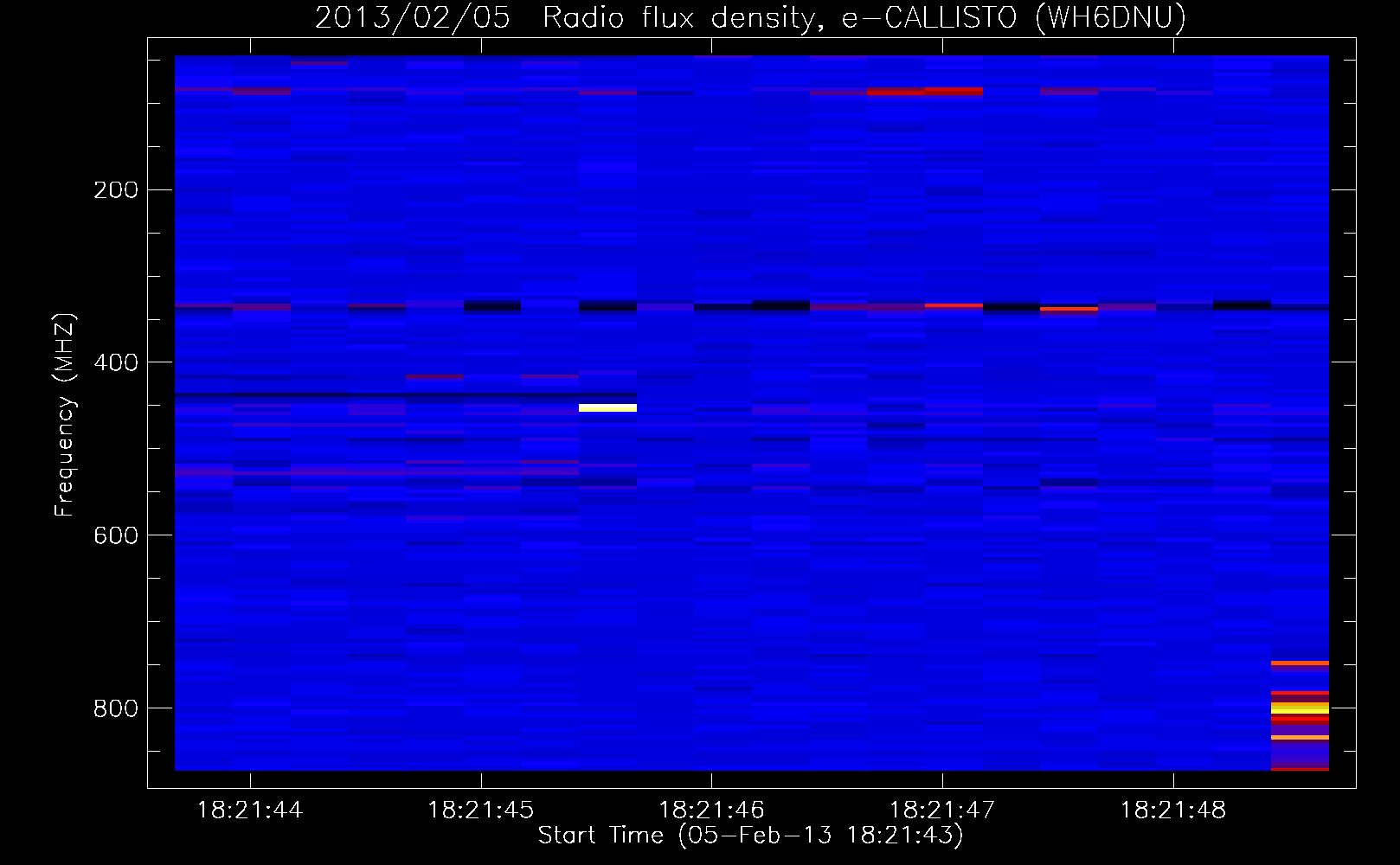Click the 18:21:48 time tick label
The width and height of the screenshot is (1400, 865).
(1173, 810)
